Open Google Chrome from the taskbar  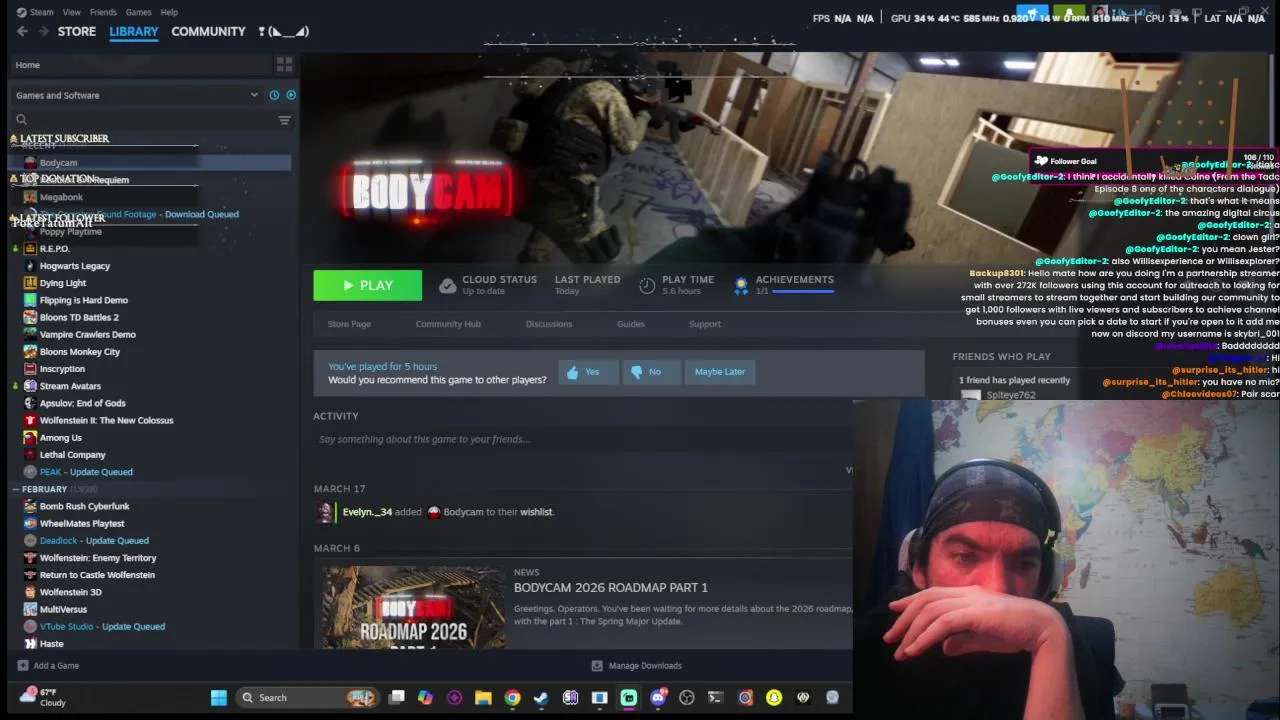coord(512,698)
